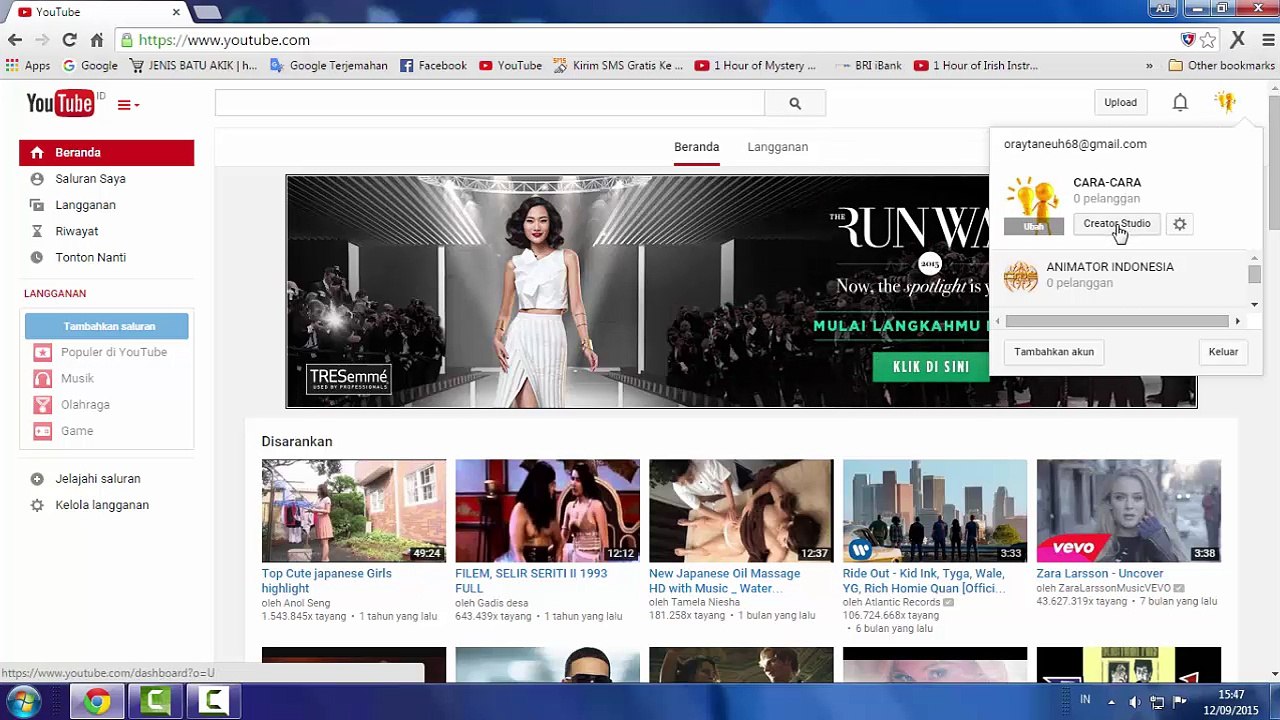Open the Apps shortcut in bookmarks bar
The height and width of the screenshot is (720, 1280).
click(27, 66)
